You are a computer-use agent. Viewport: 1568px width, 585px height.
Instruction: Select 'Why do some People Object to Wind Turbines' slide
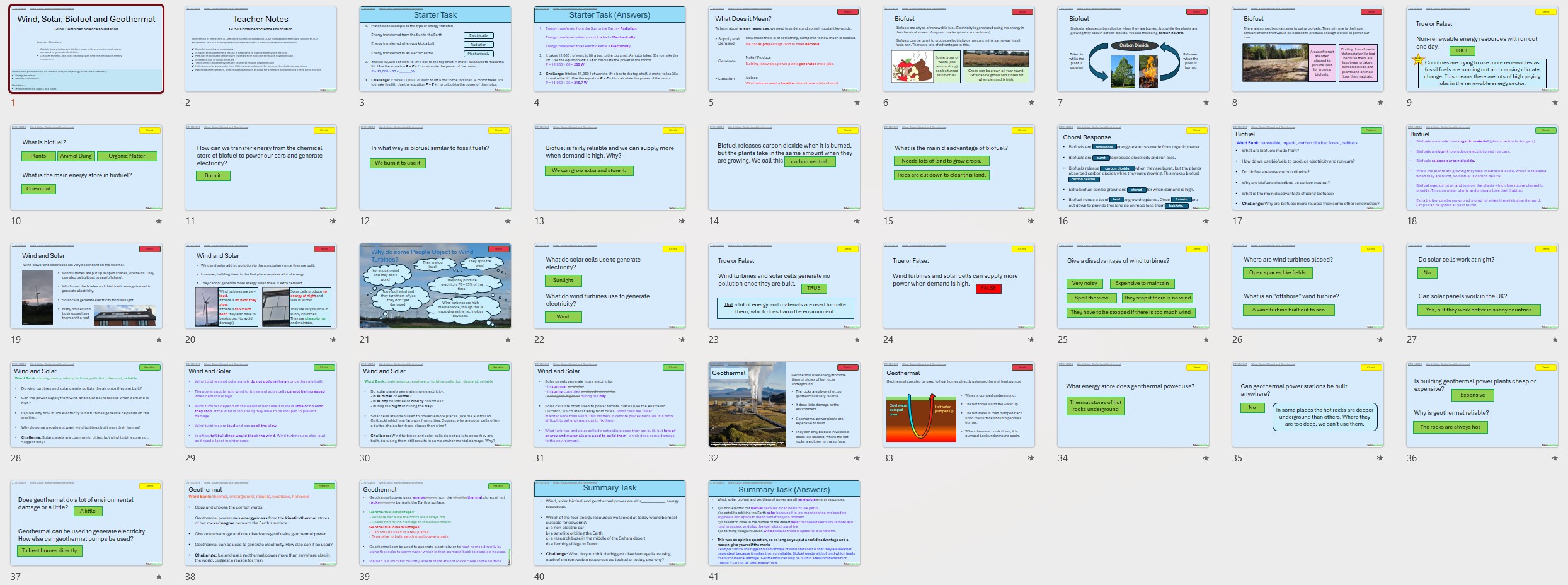pyautogui.click(x=435, y=286)
